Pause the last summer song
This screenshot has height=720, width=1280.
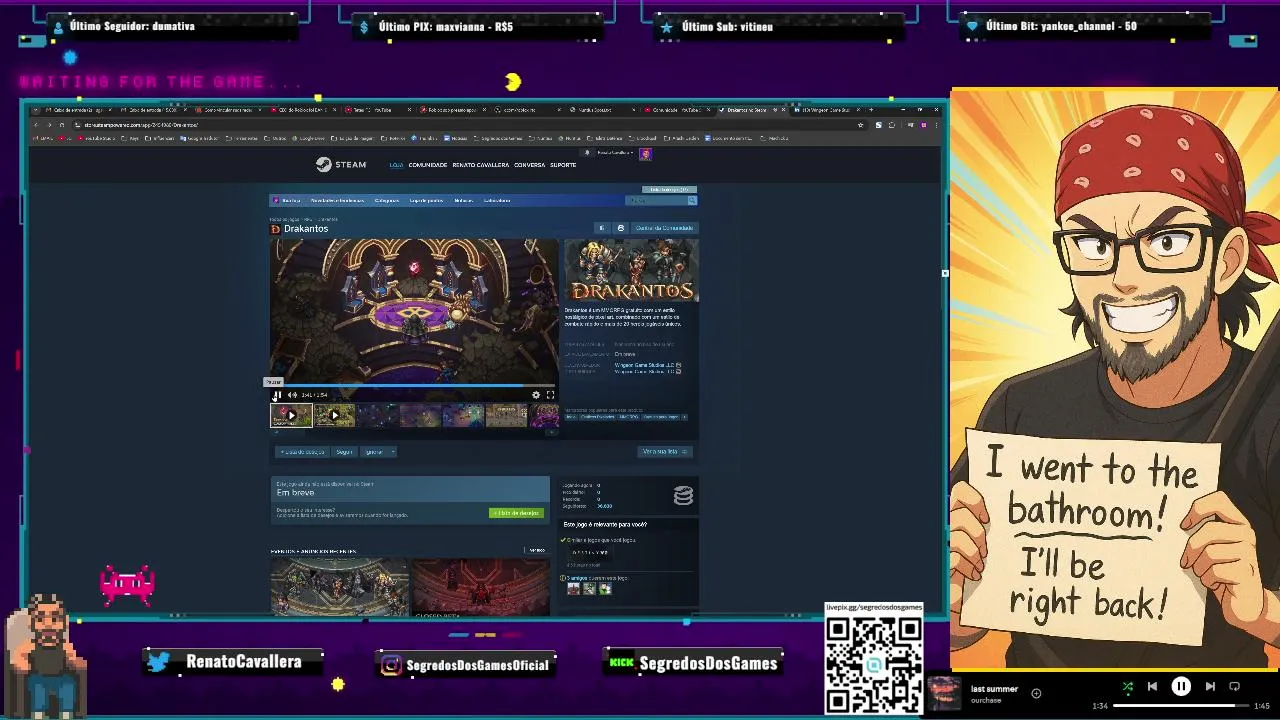[x=1181, y=686]
